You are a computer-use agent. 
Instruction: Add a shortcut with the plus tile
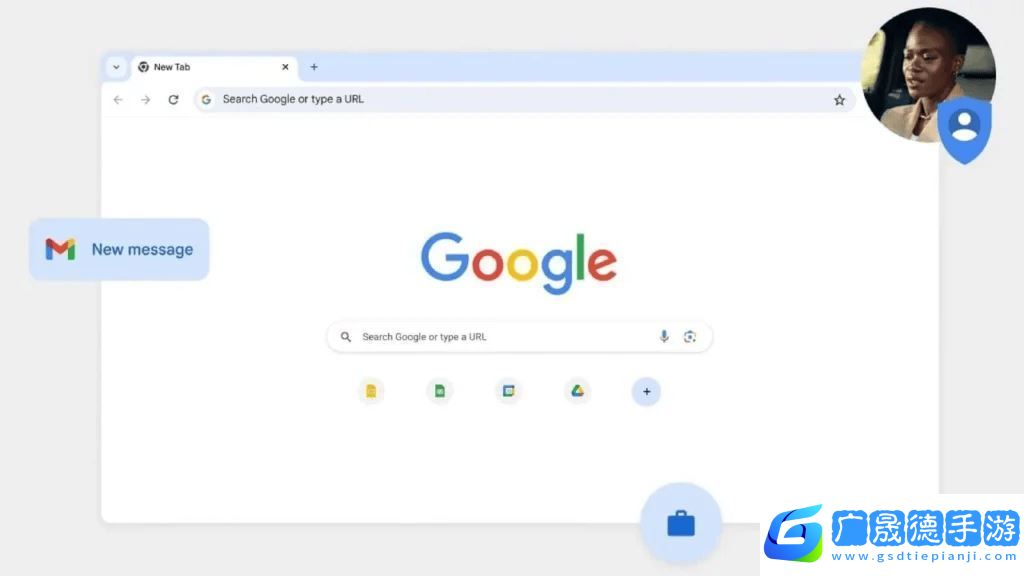pyautogui.click(x=646, y=392)
